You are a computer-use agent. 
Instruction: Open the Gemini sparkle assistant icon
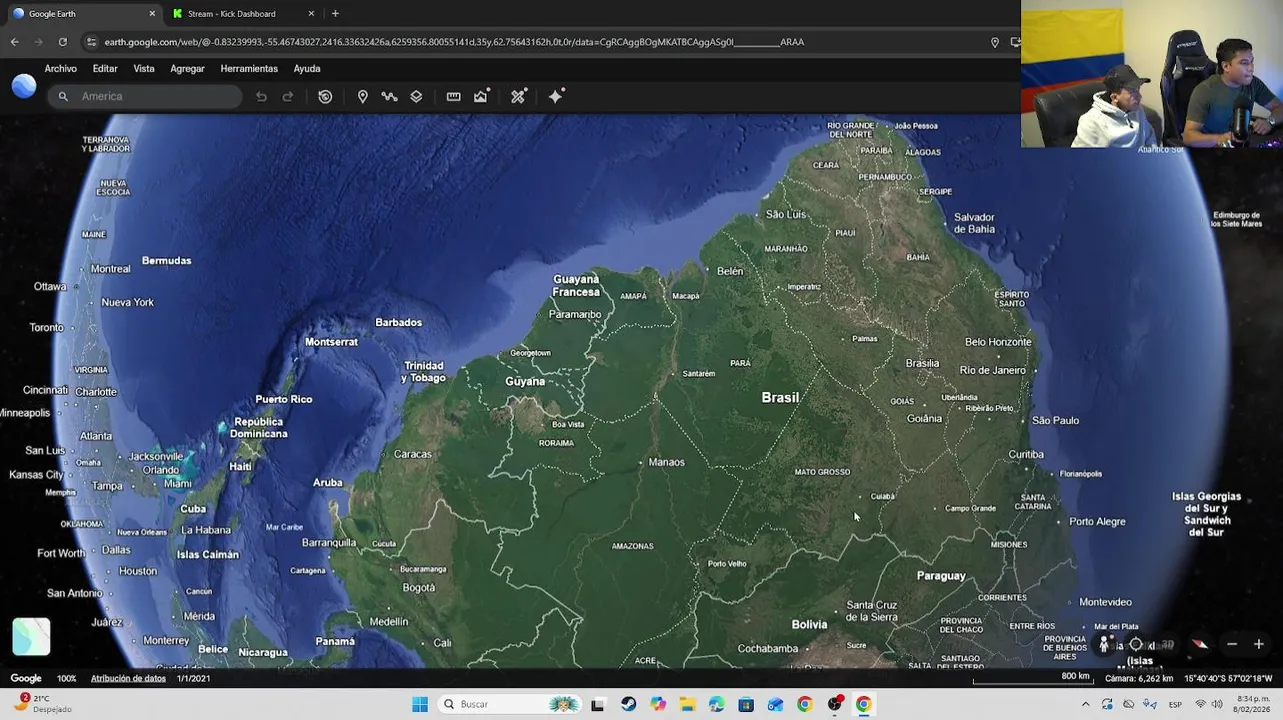[556, 96]
